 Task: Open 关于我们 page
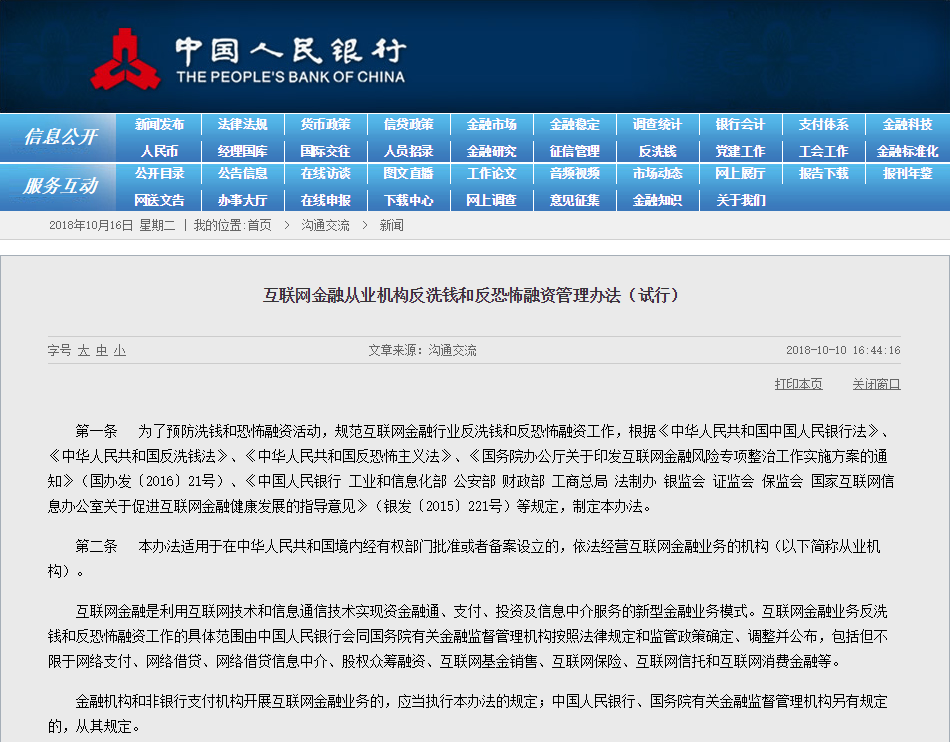[740, 200]
